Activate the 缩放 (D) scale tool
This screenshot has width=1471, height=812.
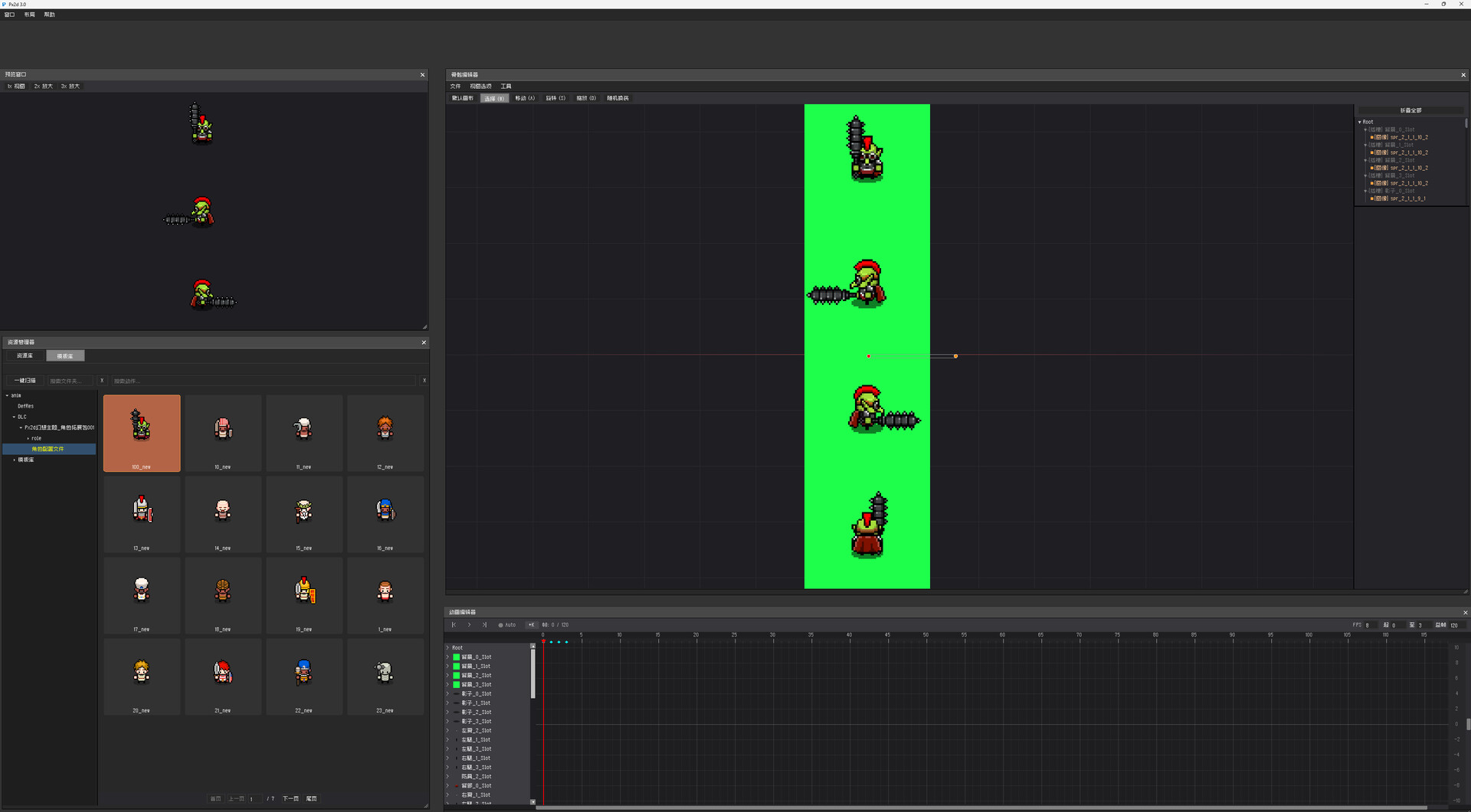click(586, 98)
